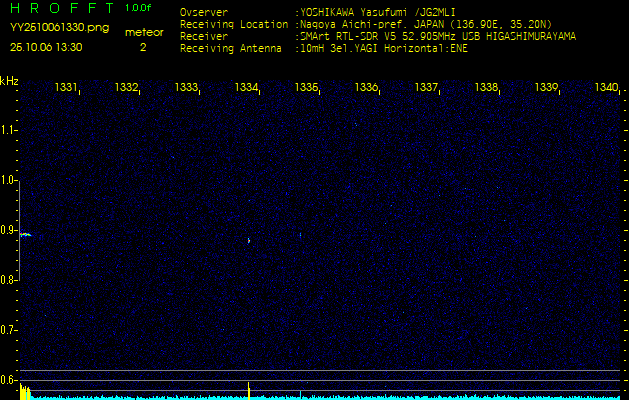Click the 1.1 frequency axis label
This screenshot has width=629, height=400.
click(9, 130)
